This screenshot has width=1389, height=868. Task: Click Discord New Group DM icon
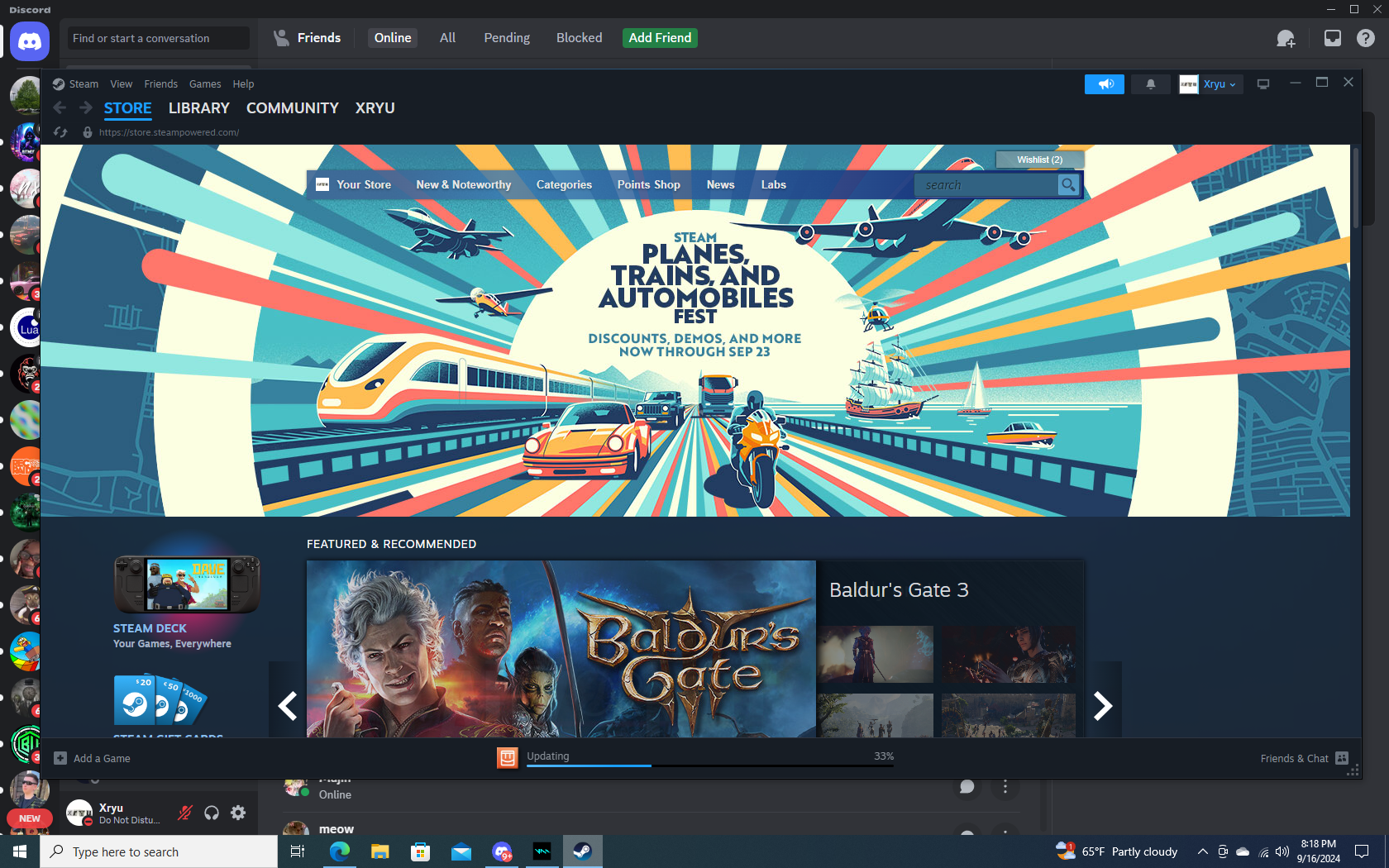1286,38
